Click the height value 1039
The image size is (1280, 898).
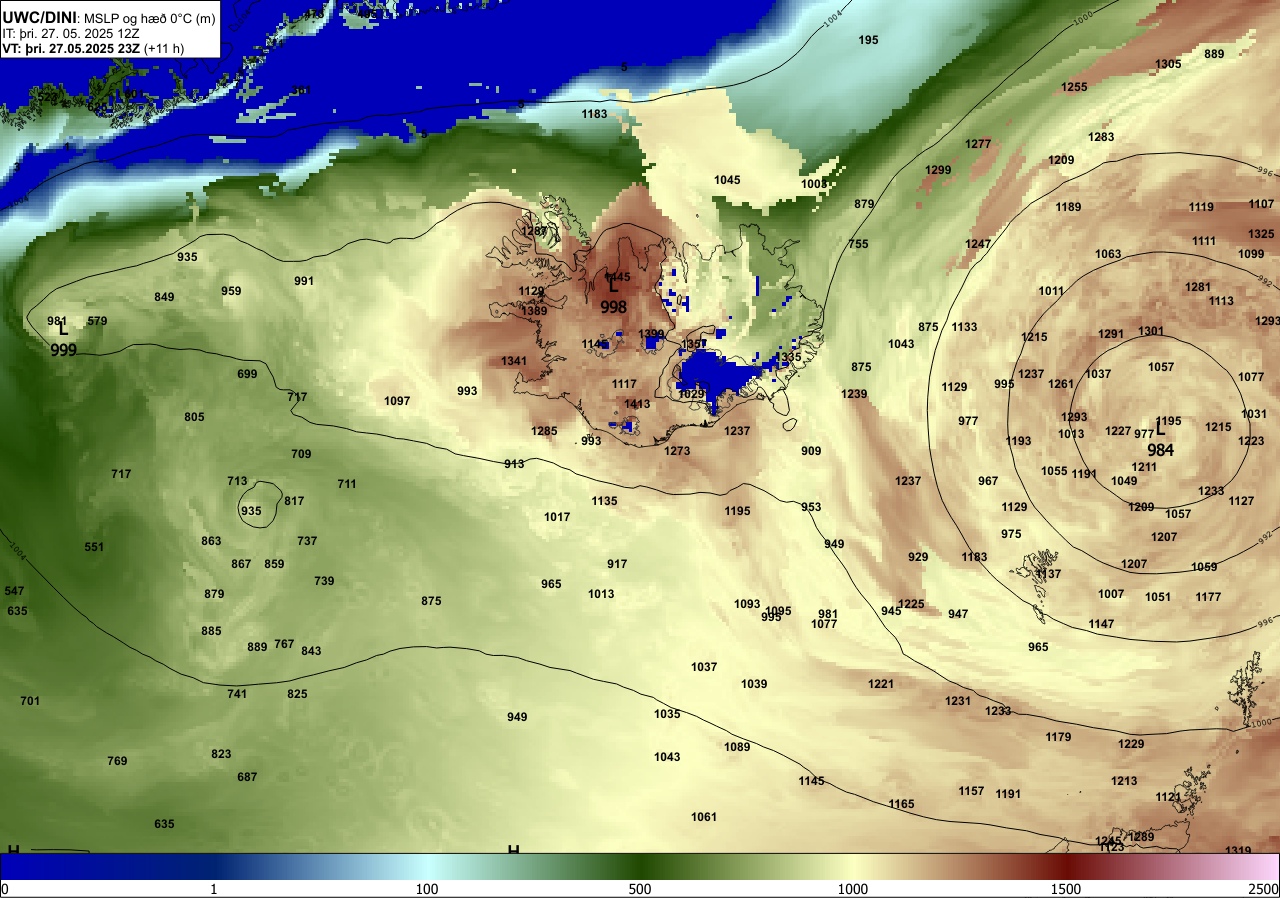point(754,684)
